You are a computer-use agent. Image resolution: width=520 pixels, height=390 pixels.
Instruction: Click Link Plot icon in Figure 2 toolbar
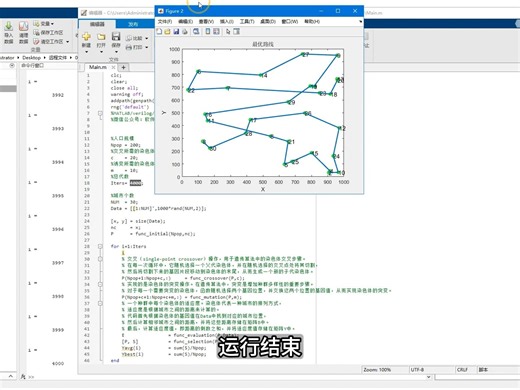coord(196,31)
